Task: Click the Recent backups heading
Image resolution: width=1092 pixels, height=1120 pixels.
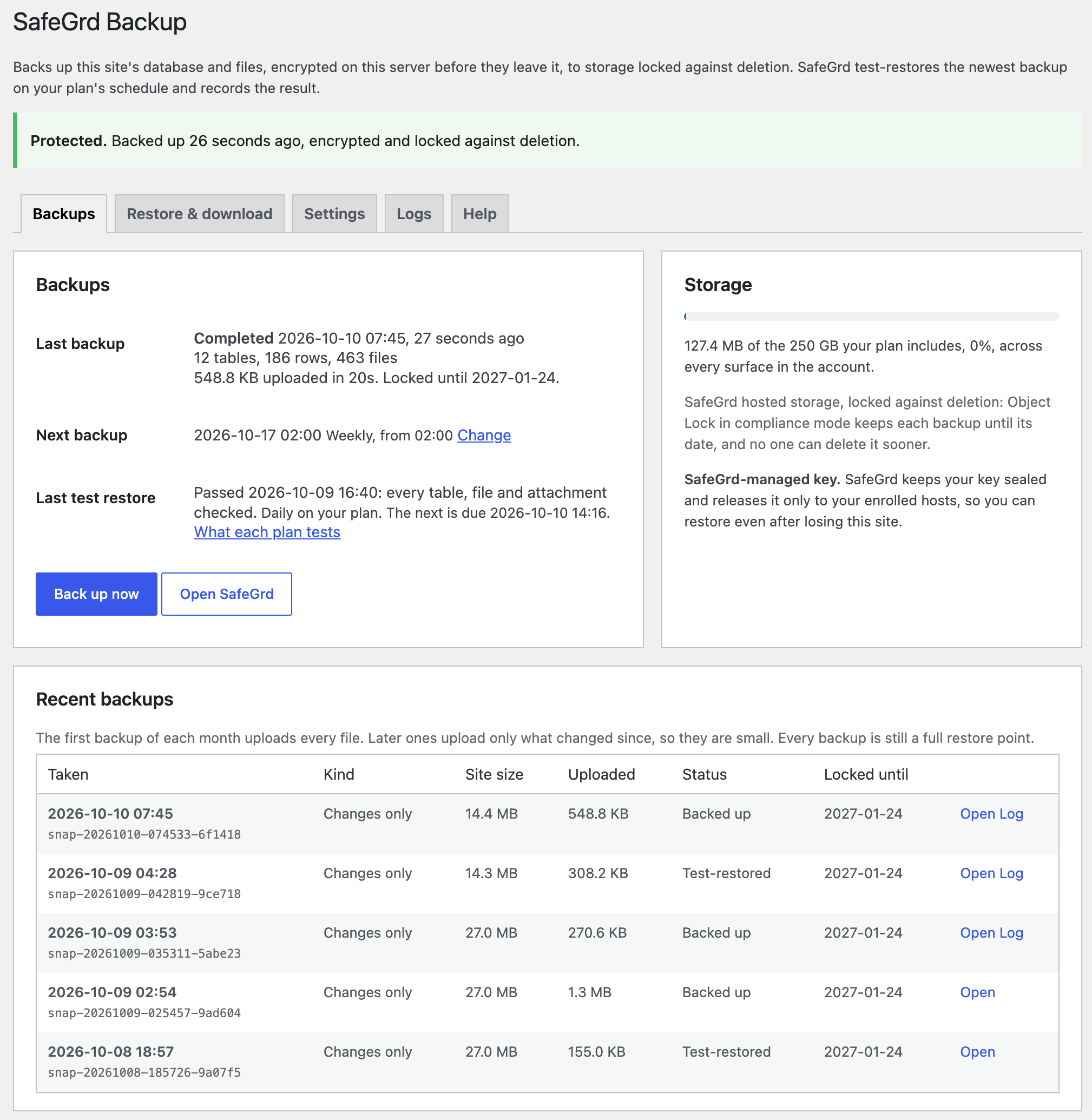Action: click(104, 699)
